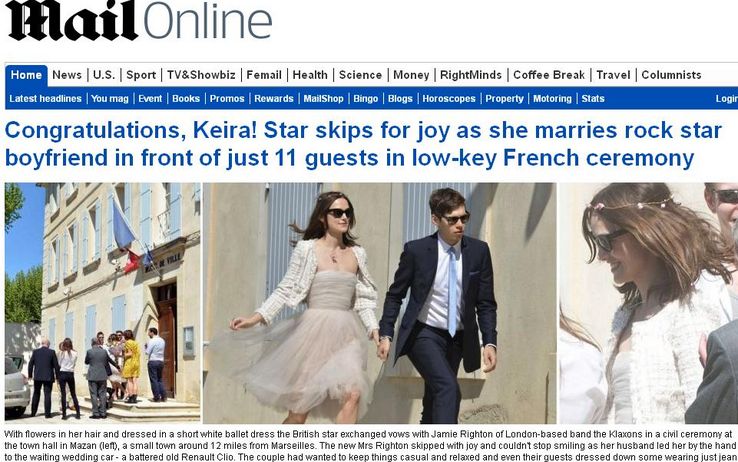The height and width of the screenshot is (462, 738).
Task: Open the town hall photo thumbnail
Action: [x=103, y=302]
